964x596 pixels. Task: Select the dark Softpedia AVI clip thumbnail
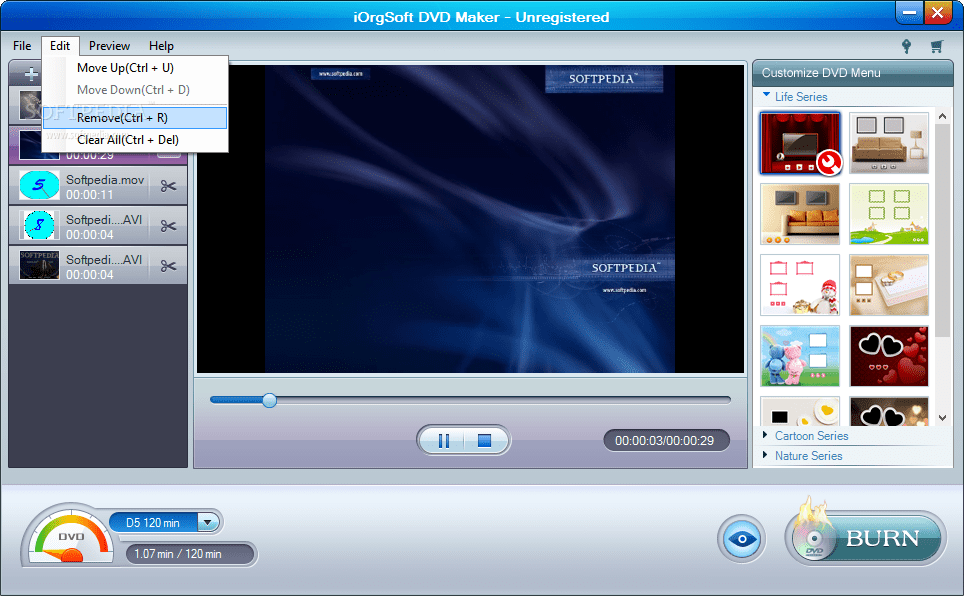click(x=39, y=265)
